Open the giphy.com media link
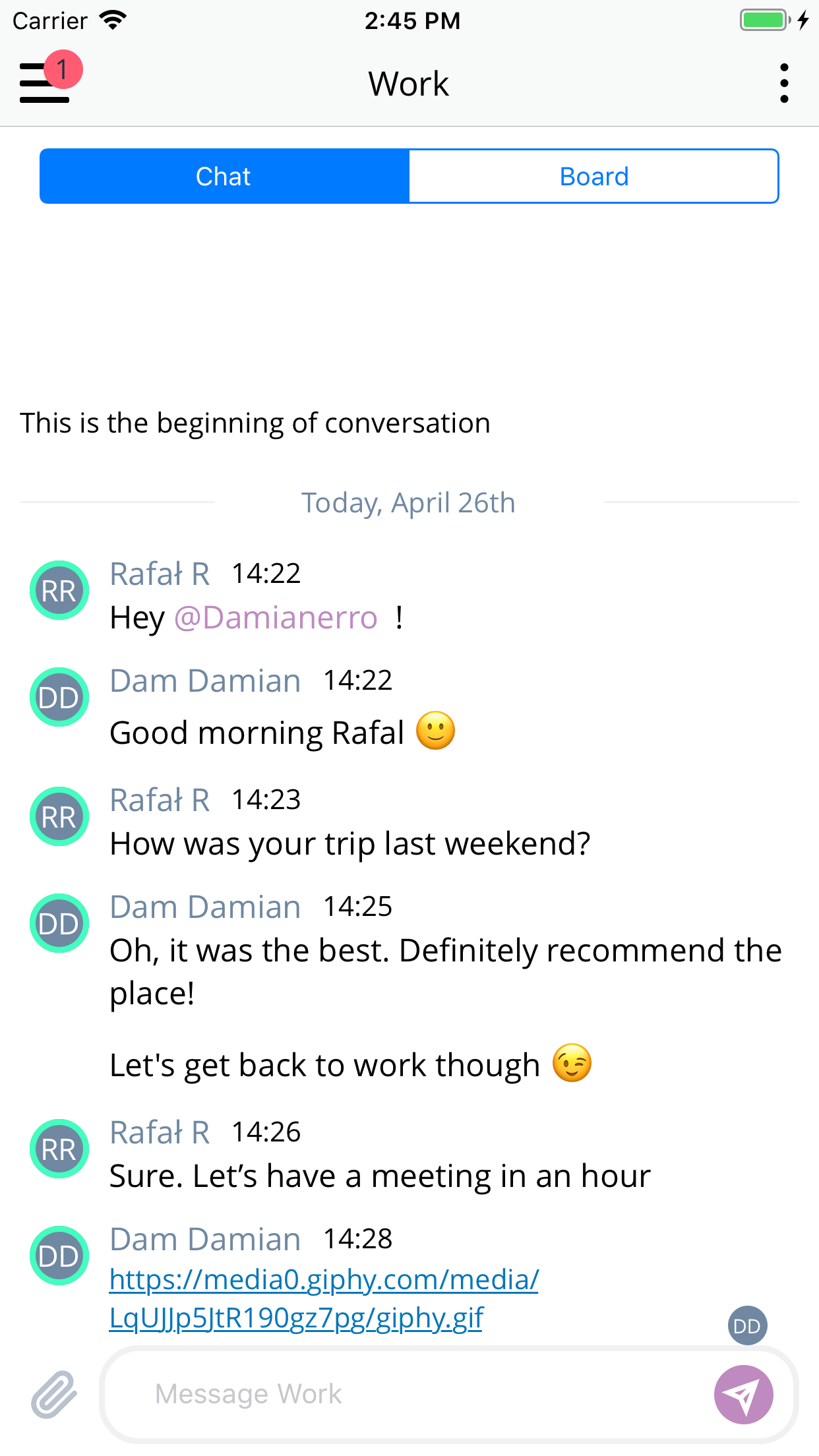Screen dimensions: 819x1456 (323, 1298)
